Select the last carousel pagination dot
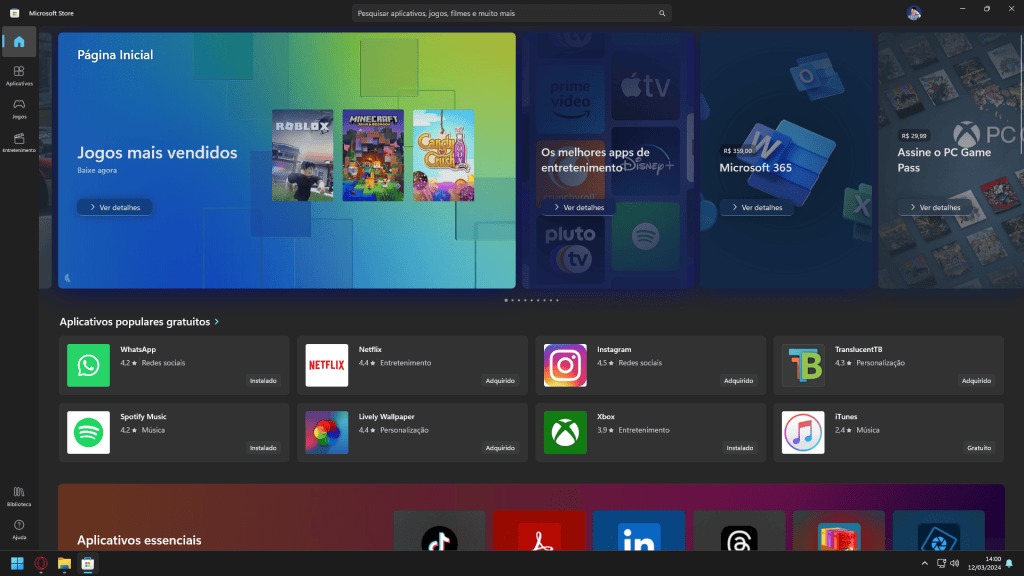Viewport: 1024px width, 576px height. 557,300
